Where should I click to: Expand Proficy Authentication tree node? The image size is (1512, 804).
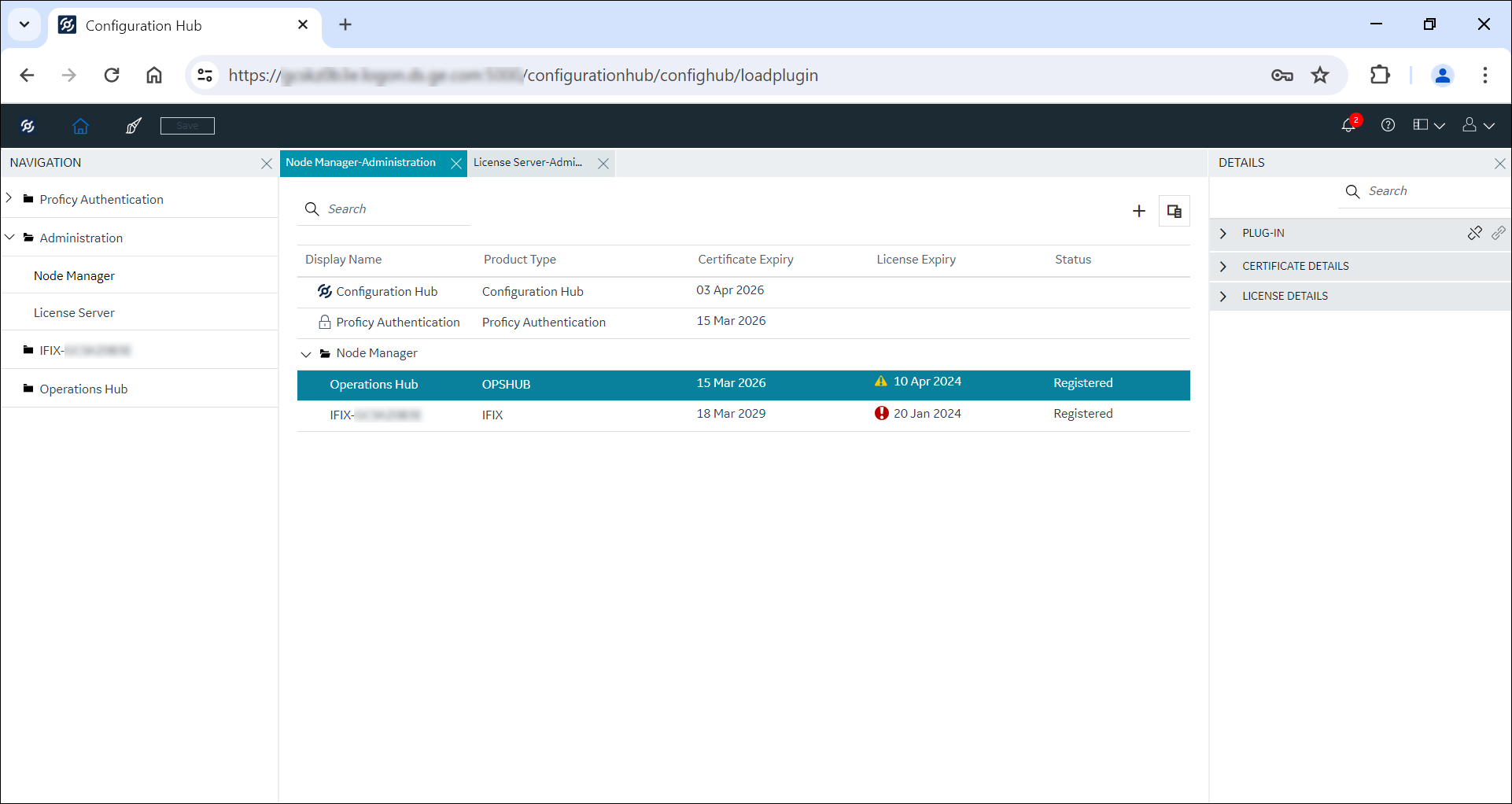[9, 198]
